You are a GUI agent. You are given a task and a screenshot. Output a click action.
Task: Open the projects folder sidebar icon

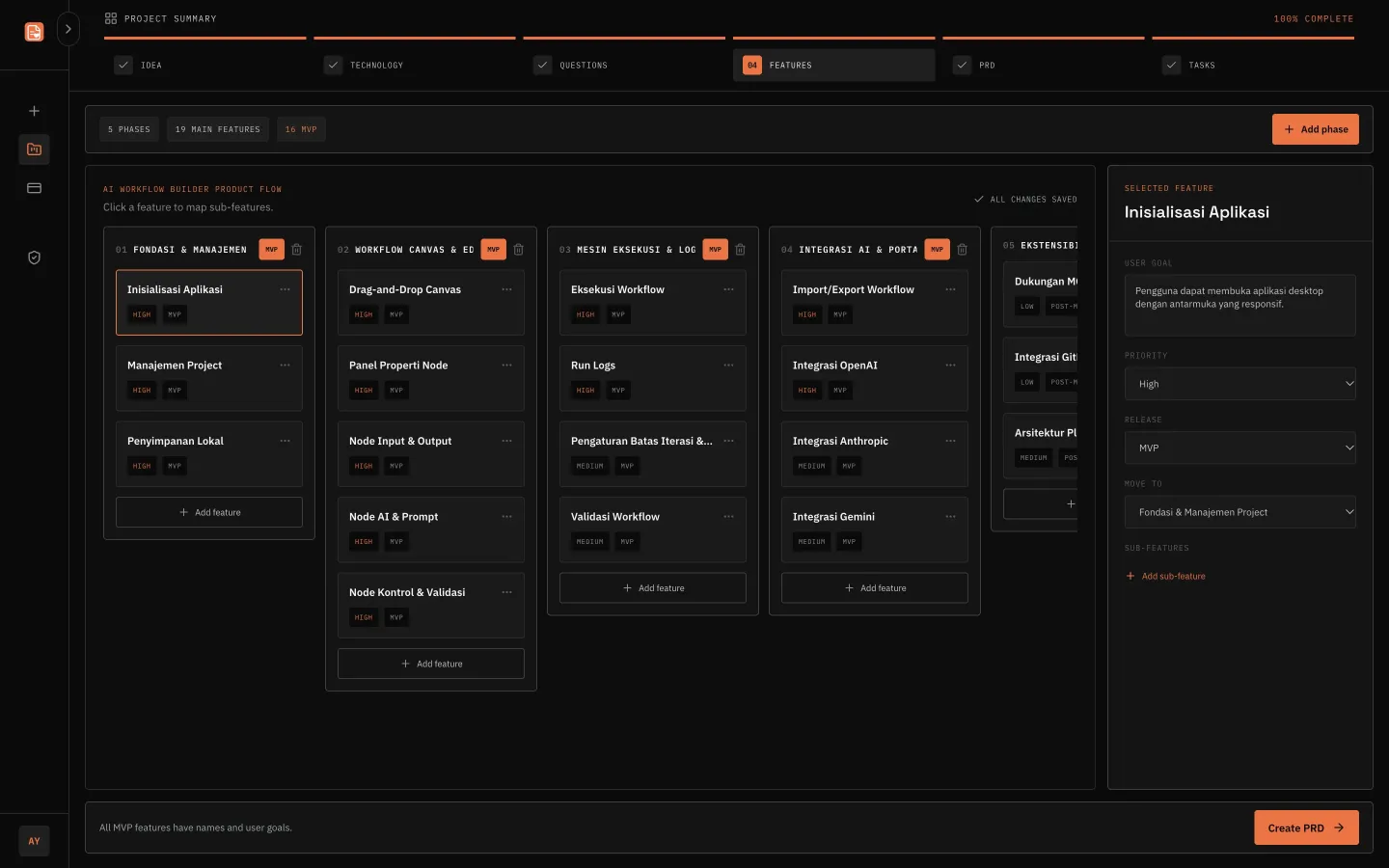pyautogui.click(x=34, y=149)
